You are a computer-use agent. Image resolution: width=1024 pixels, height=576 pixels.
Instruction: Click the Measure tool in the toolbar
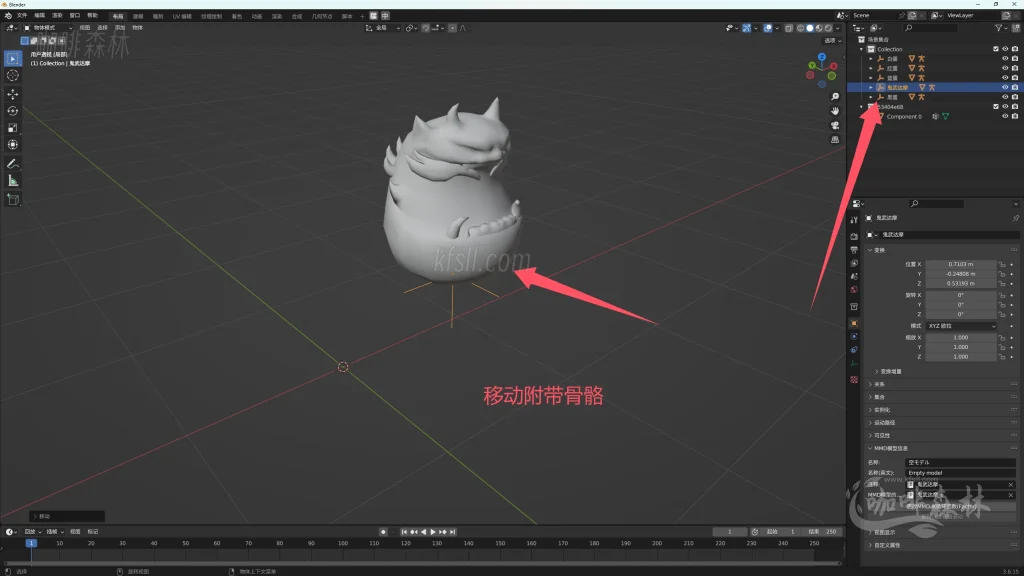pos(12,182)
